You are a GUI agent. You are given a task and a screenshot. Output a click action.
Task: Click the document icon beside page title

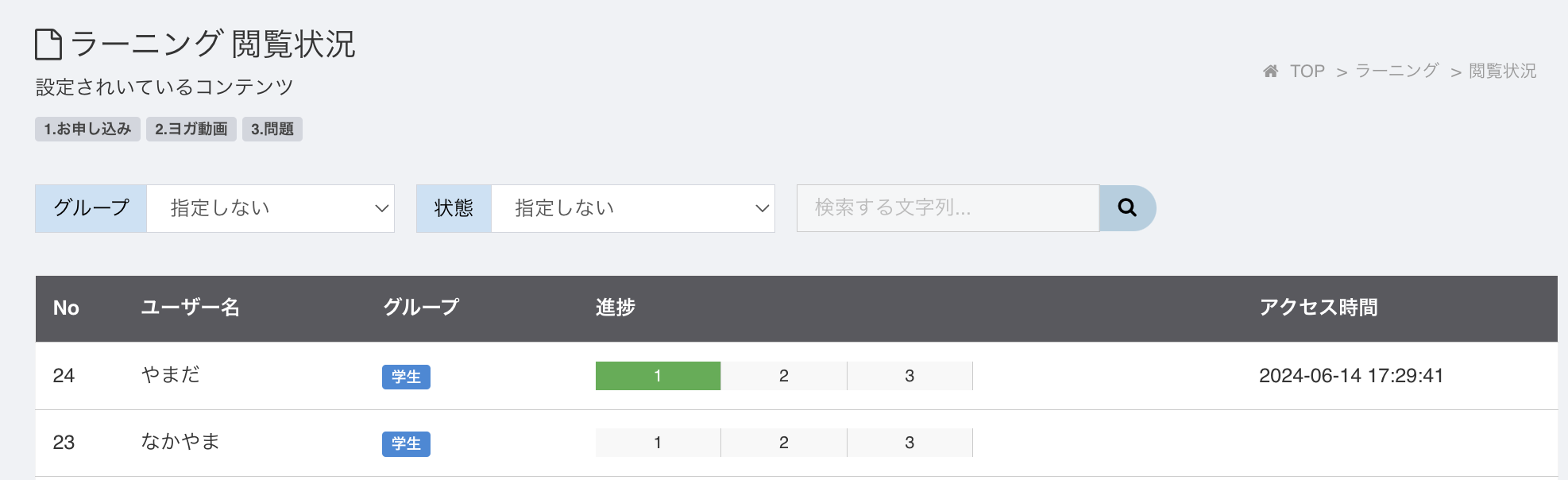pos(48,45)
